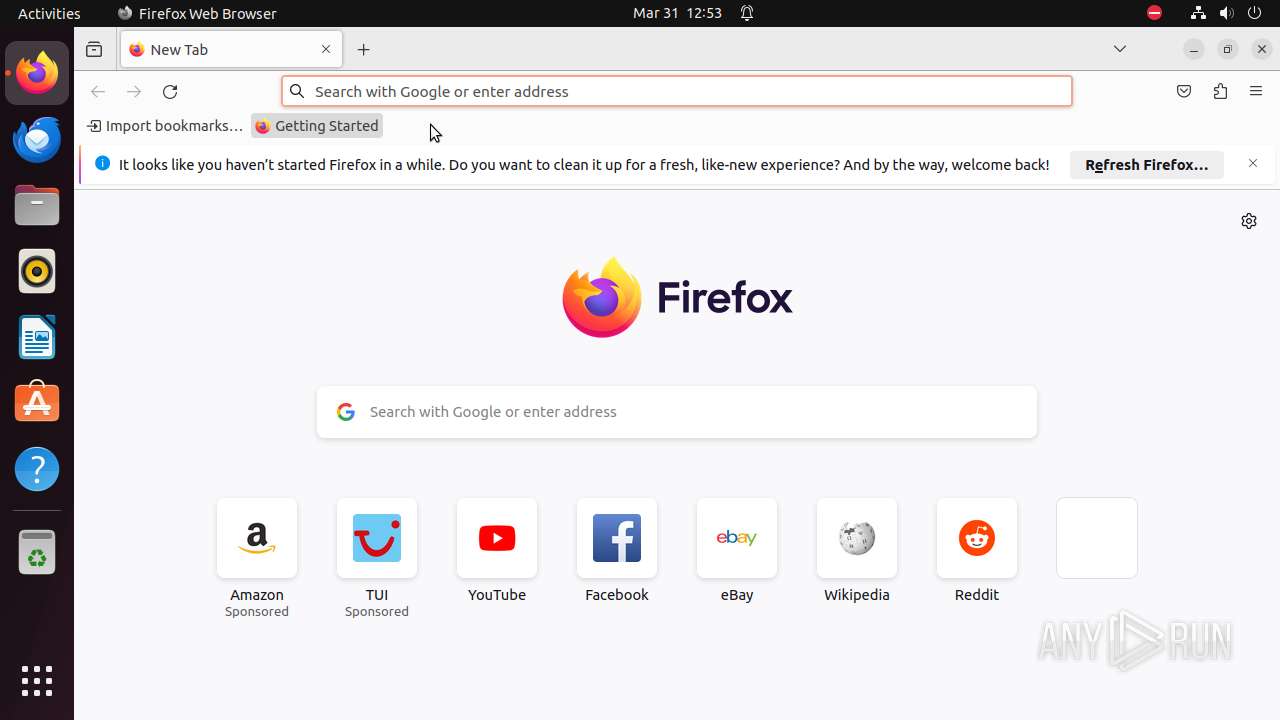Launch LibreOffice Writer from the dock

coord(37,337)
